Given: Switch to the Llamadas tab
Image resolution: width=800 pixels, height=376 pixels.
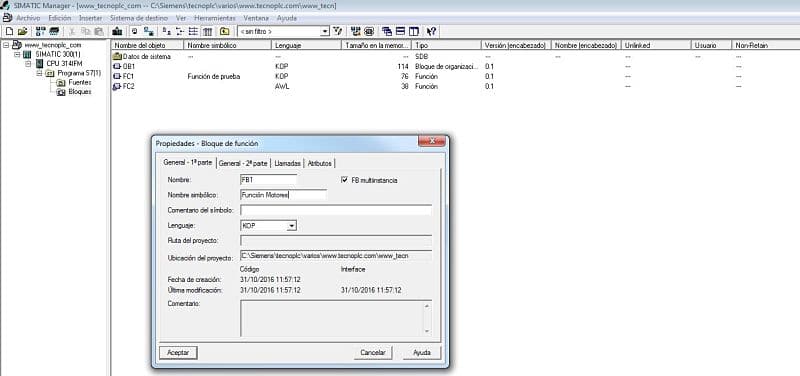Looking at the screenshot, I should pyautogui.click(x=287, y=163).
